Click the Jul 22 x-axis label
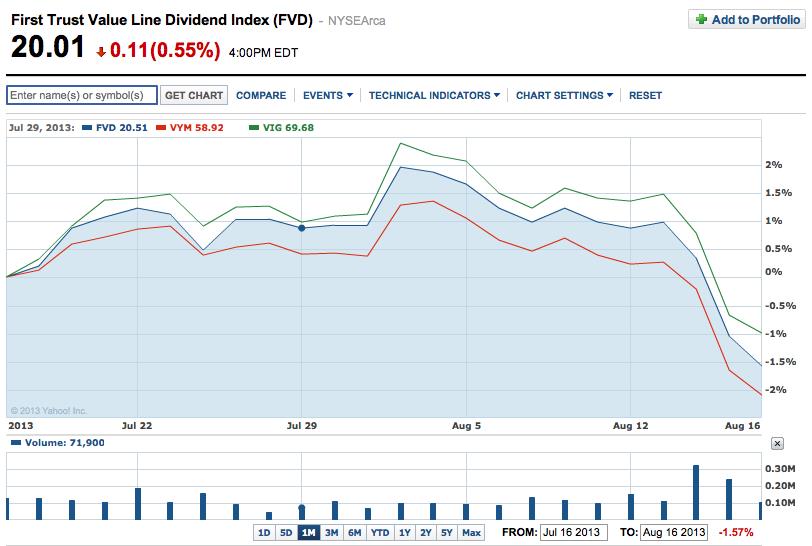The height and width of the screenshot is (546, 812). [x=137, y=426]
